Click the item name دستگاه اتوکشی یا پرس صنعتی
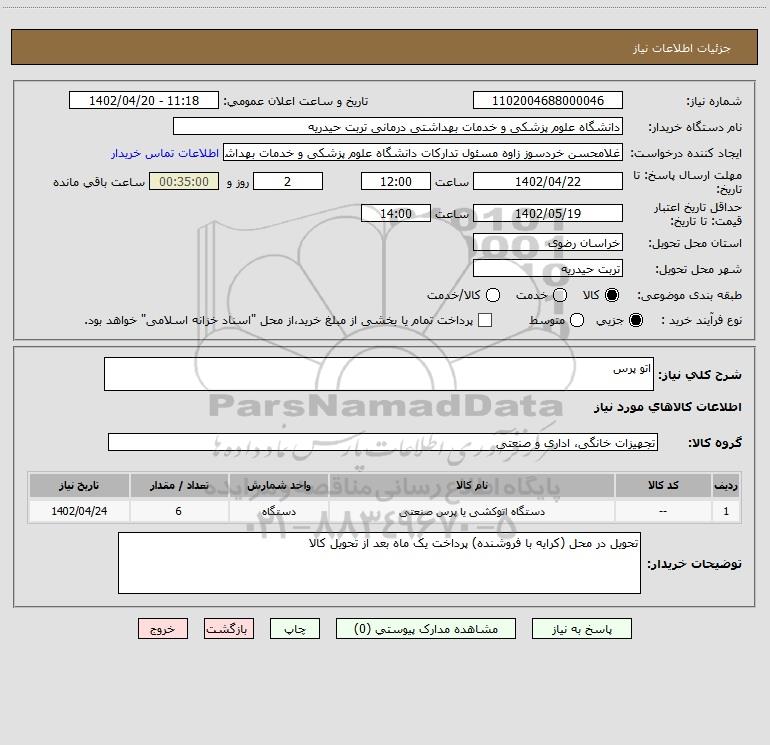 click(471, 511)
